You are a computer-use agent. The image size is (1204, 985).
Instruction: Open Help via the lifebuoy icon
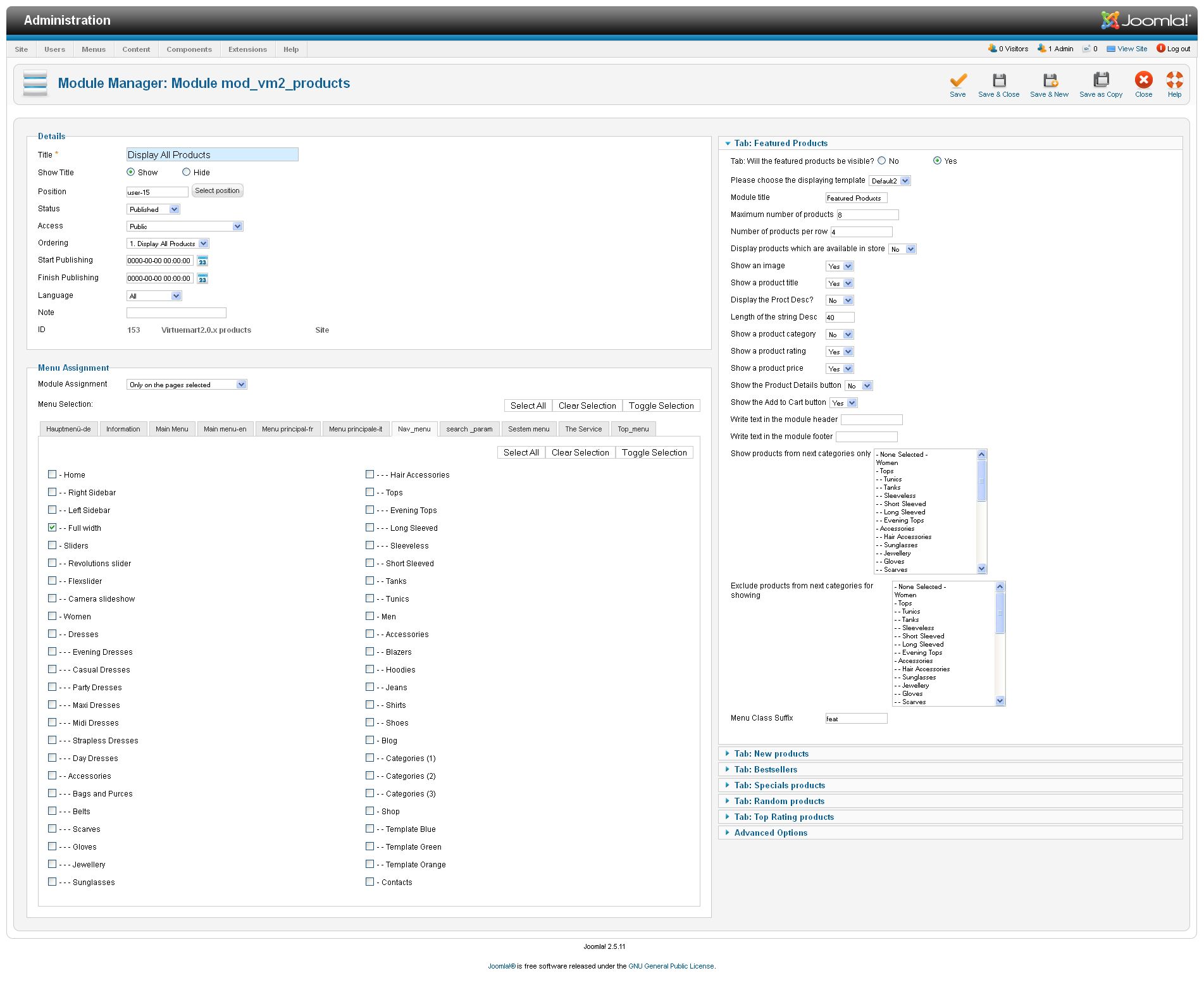click(1174, 80)
